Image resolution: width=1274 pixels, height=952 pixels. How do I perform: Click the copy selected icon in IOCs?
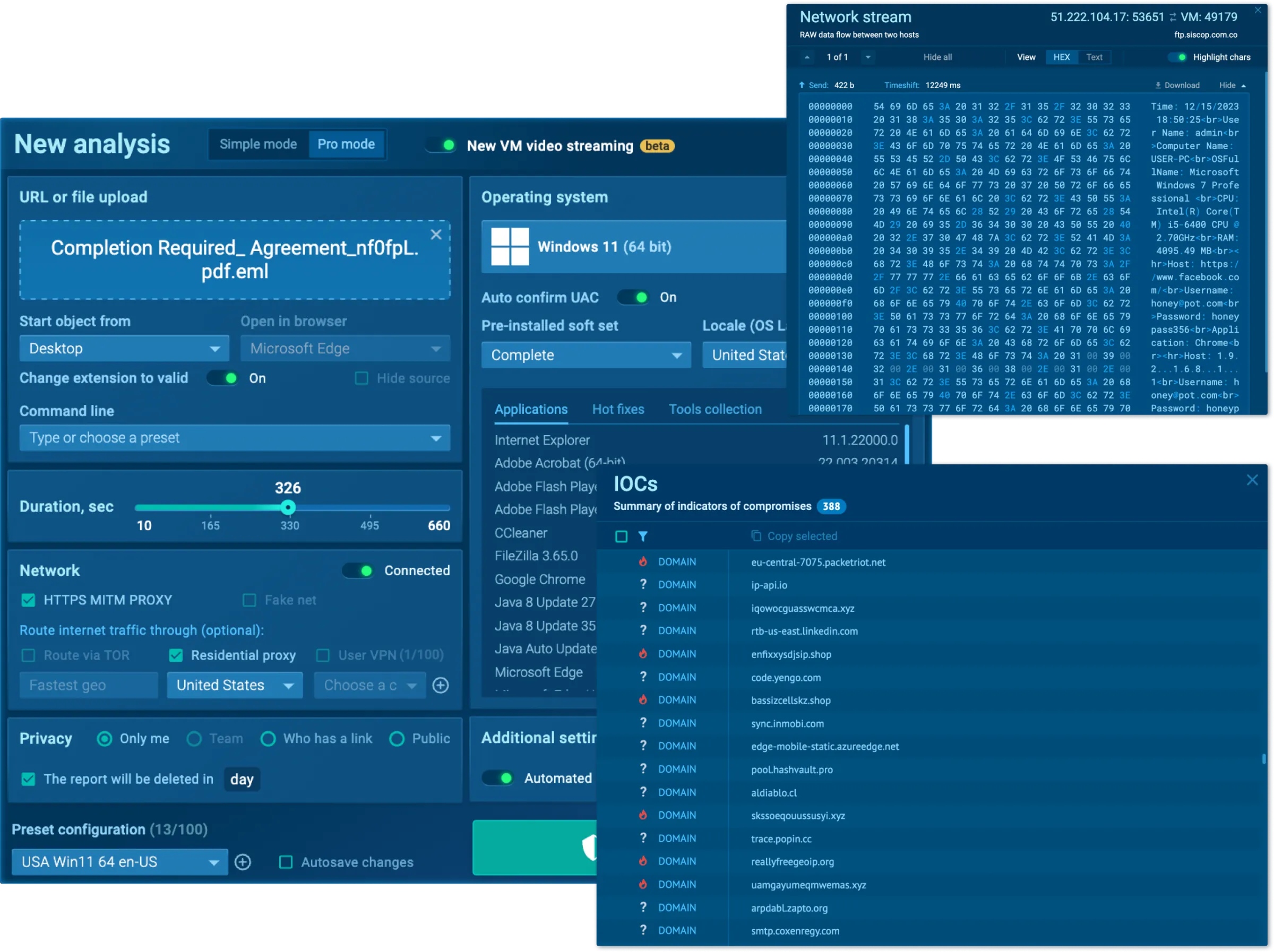coord(756,535)
